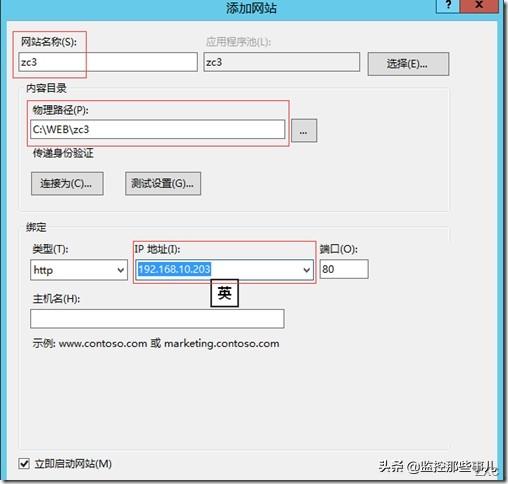Click the 主机名(H): label
508x484 pixels.
pyautogui.click(x=56, y=298)
